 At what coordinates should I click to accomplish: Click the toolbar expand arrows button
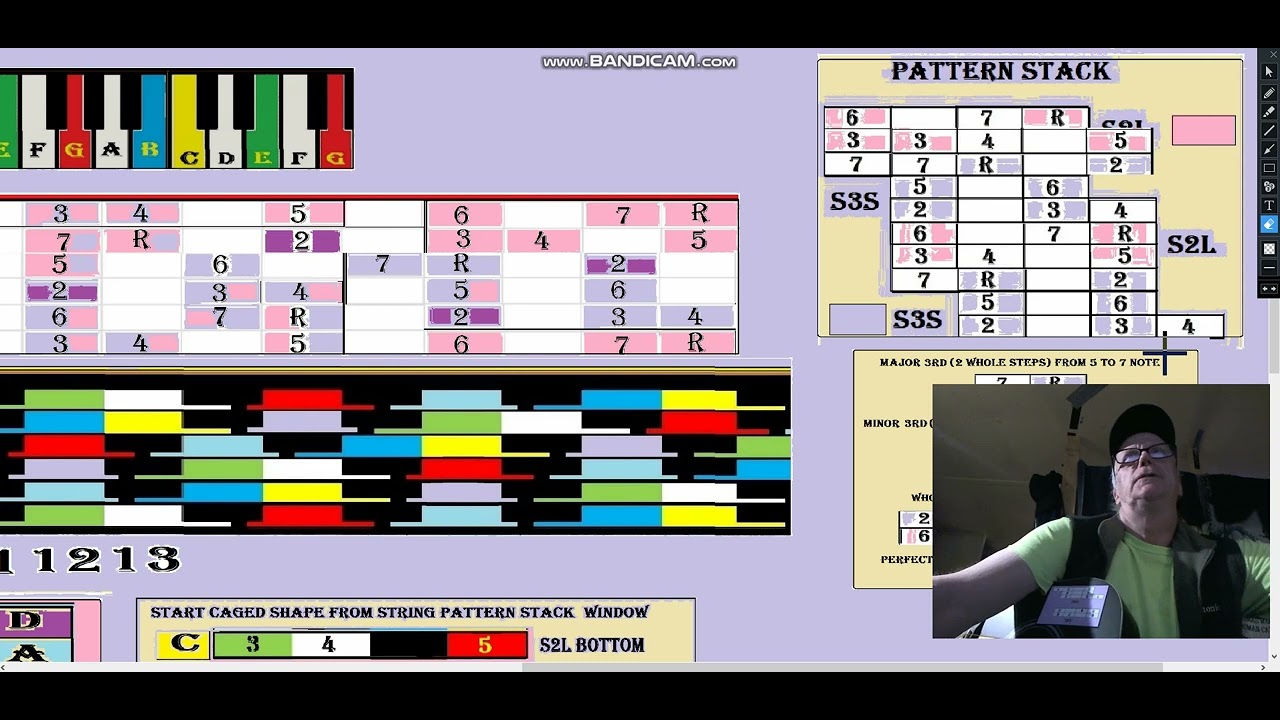pos(1269,289)
